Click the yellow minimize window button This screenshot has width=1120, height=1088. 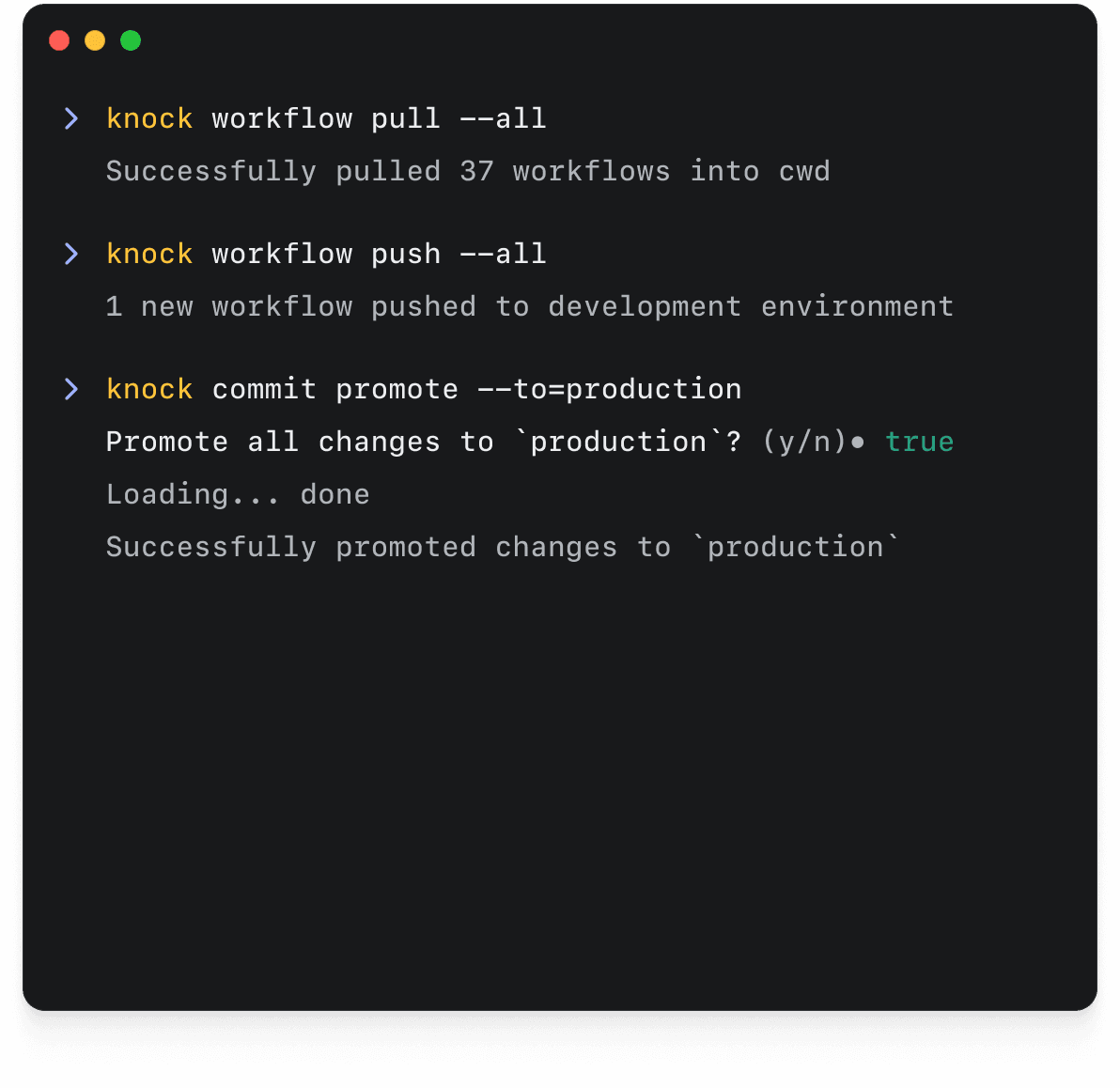tap(95, 40)
